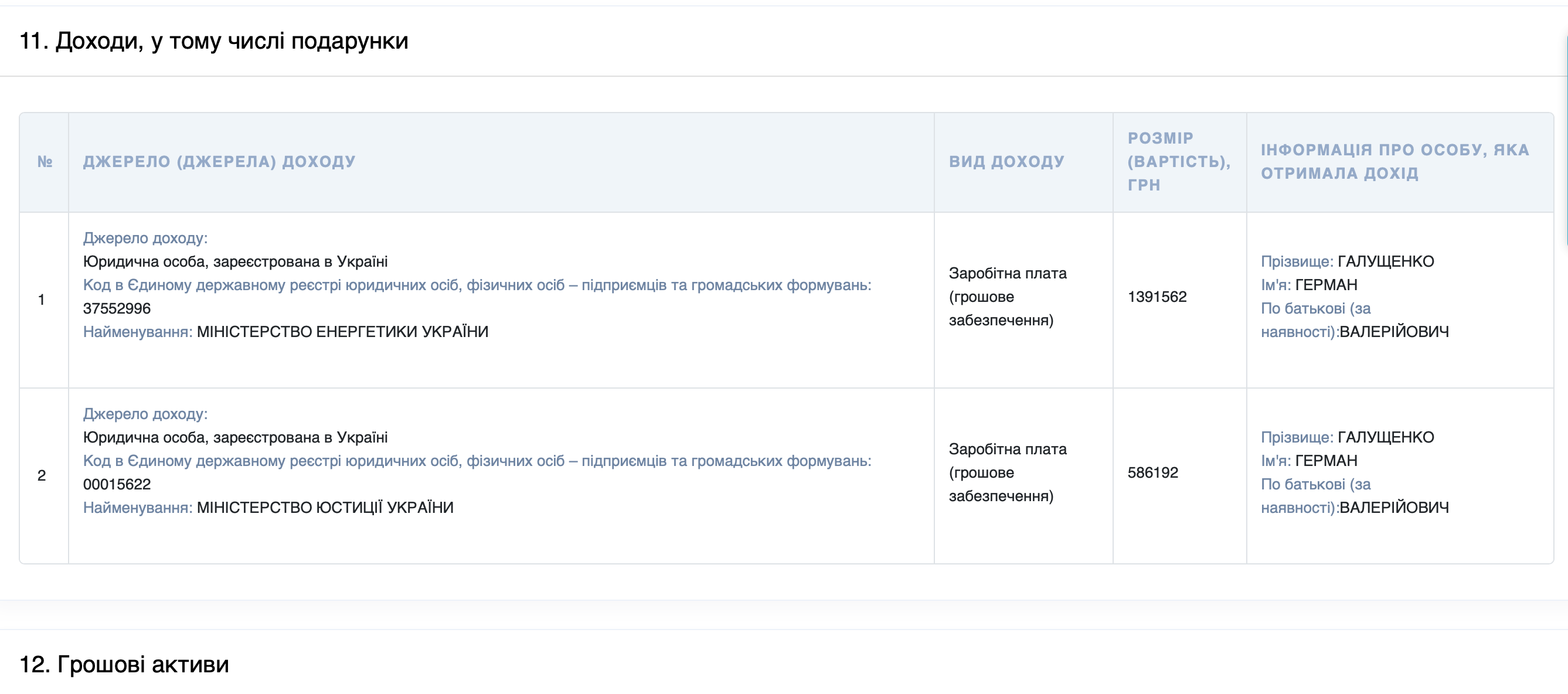The height and width of the screenshot is (694, 1568).
Task: Click the registry code 00015622
Action: 117,484
